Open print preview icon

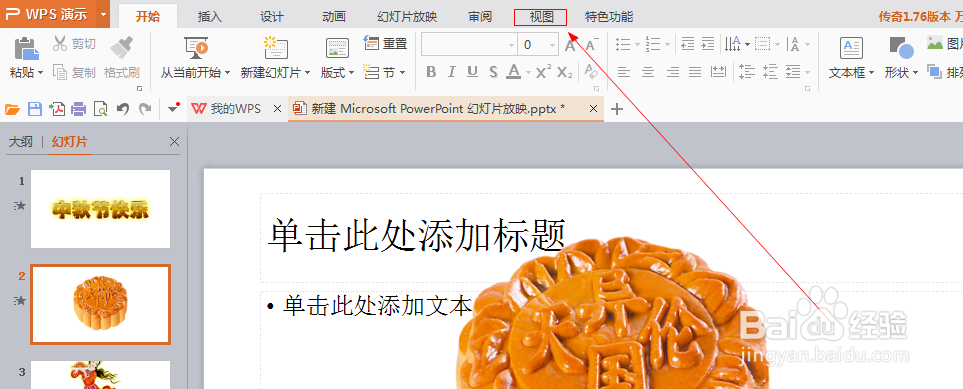click(x=100, y=109)
